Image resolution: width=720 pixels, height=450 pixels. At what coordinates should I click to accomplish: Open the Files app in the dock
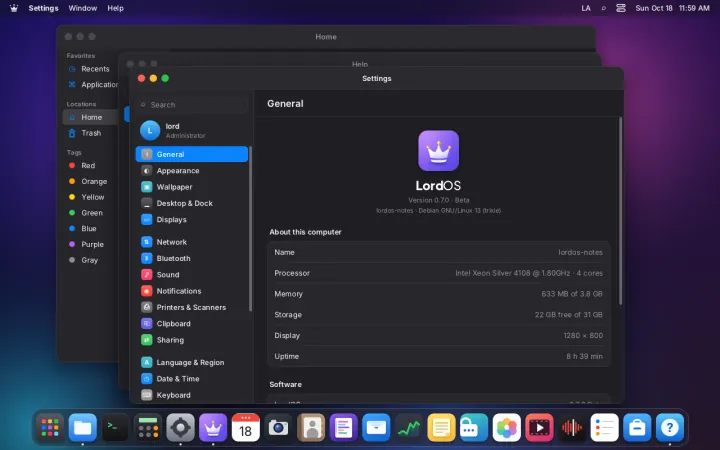[x=83, y=428]
